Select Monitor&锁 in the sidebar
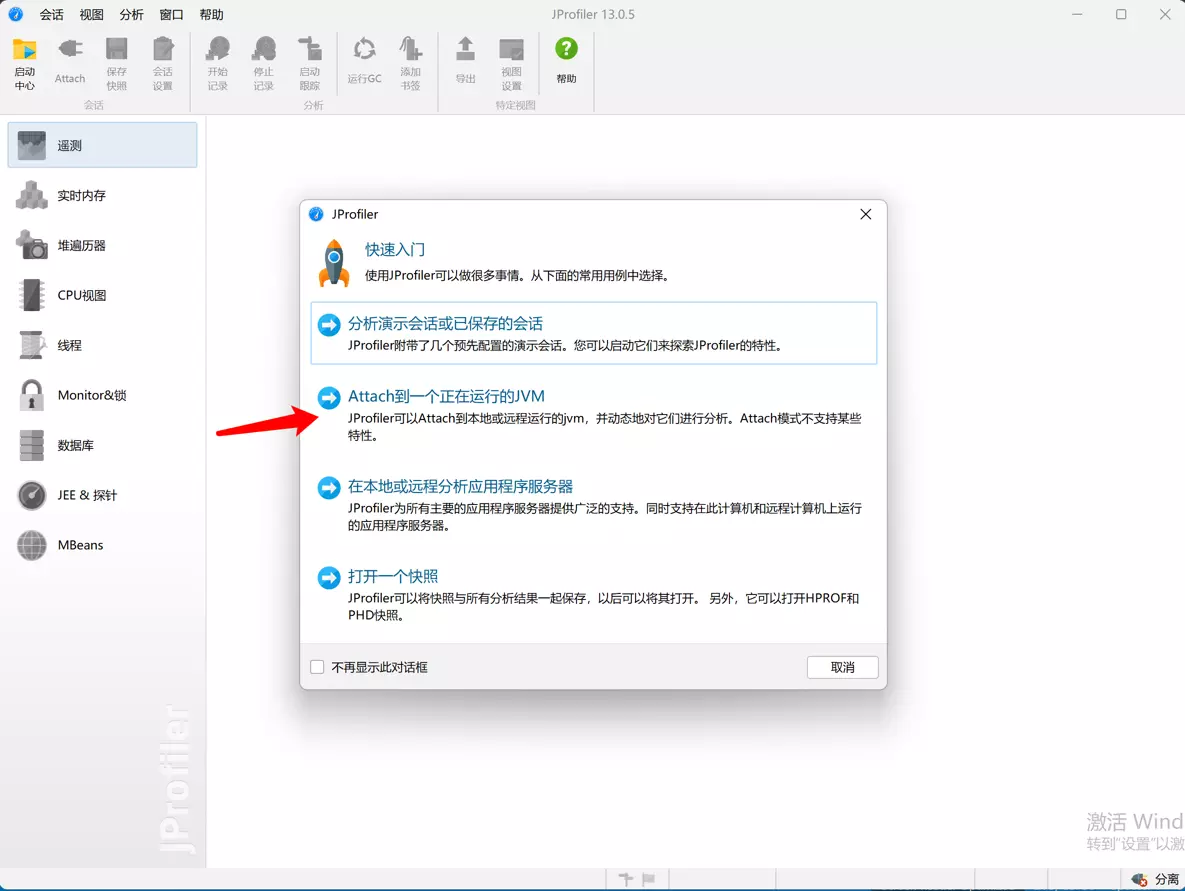 tap(32, 395)
